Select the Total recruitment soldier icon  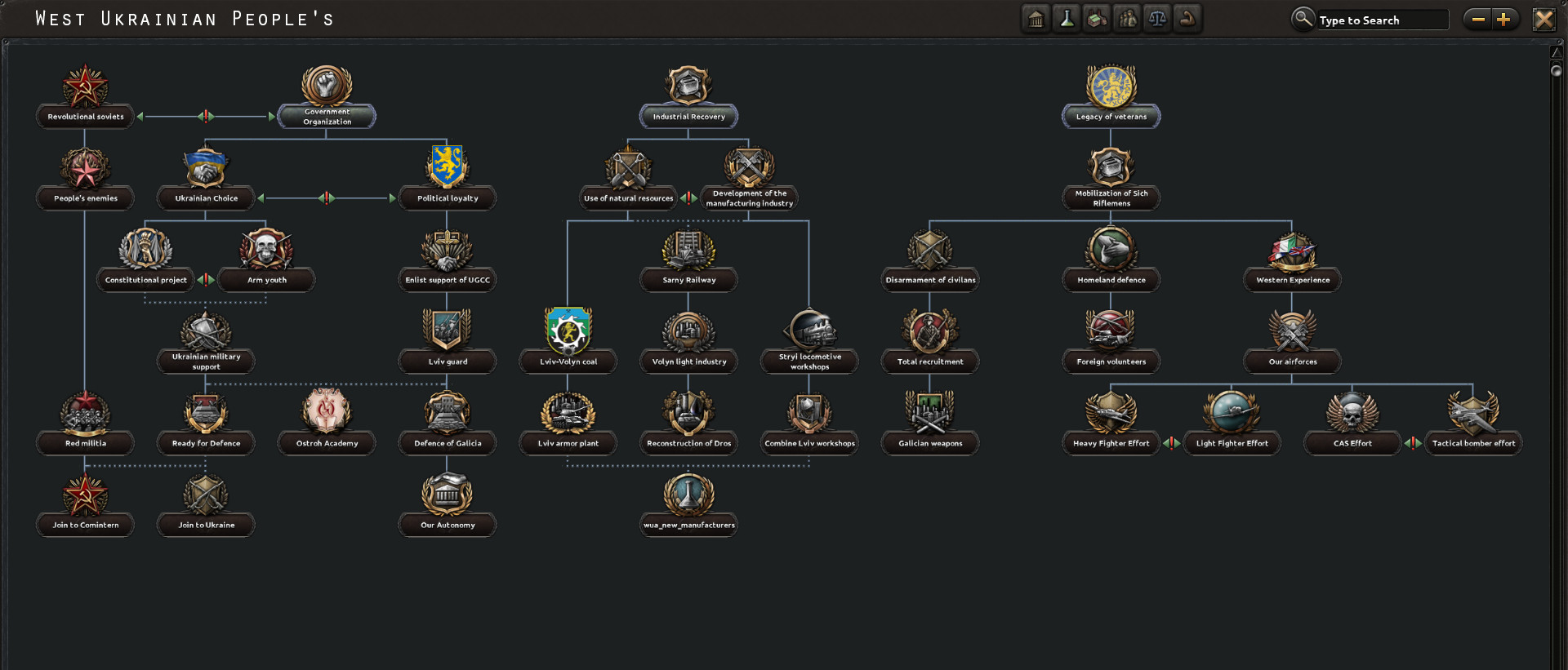[x=930, y=331]
